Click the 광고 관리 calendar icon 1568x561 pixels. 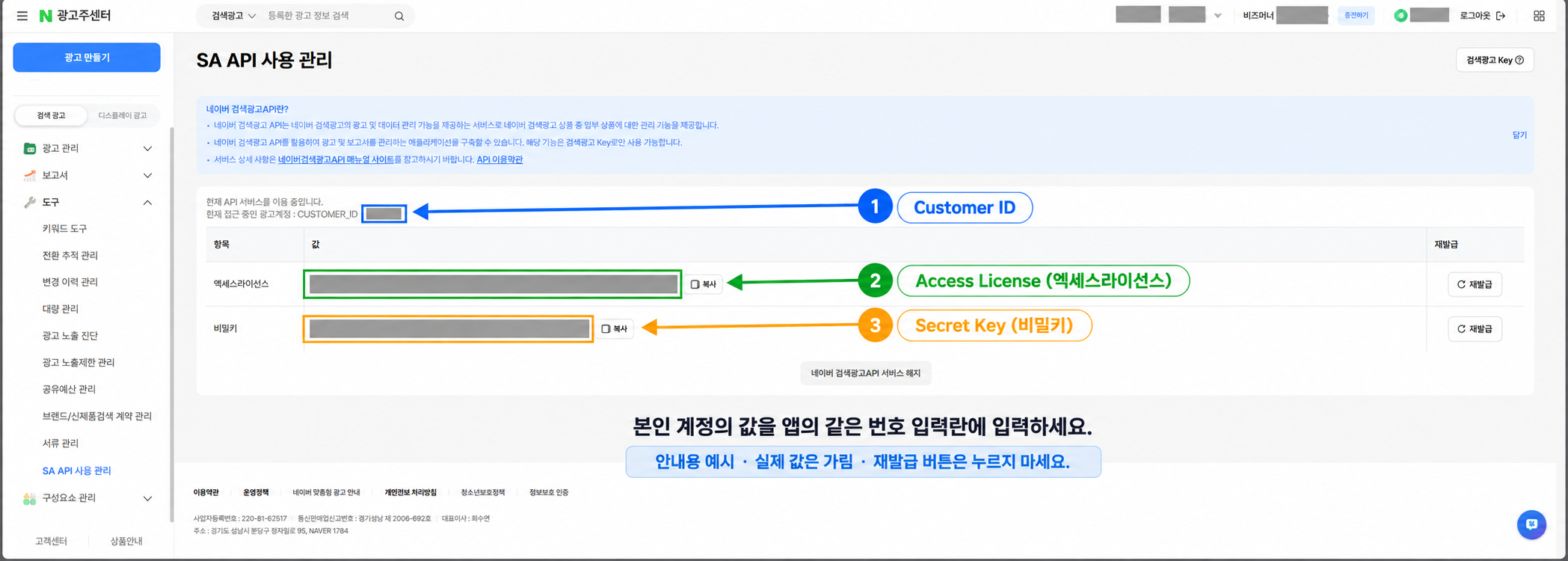point(30,148)
